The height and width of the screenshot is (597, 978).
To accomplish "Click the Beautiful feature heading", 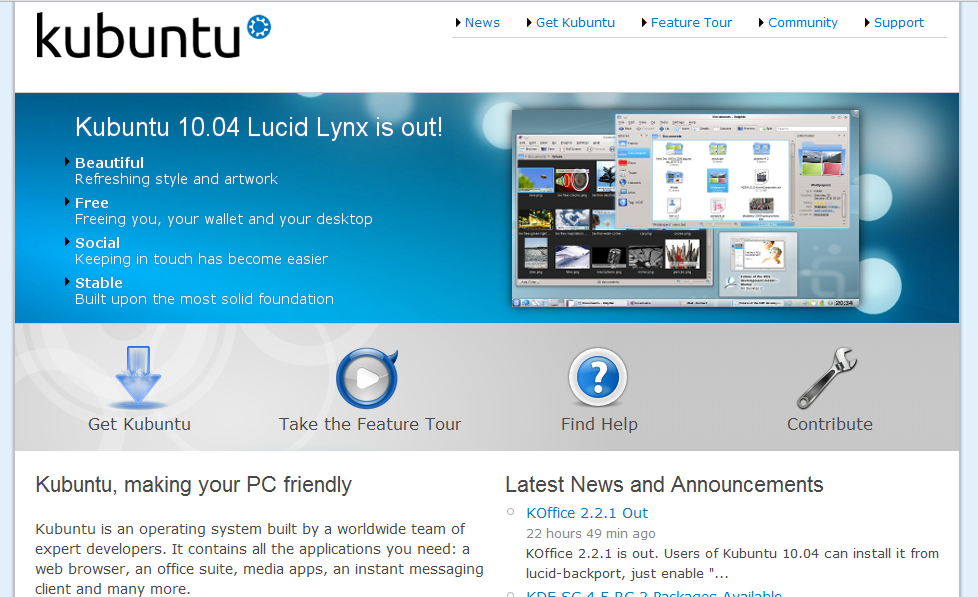I will pos(109,163).
